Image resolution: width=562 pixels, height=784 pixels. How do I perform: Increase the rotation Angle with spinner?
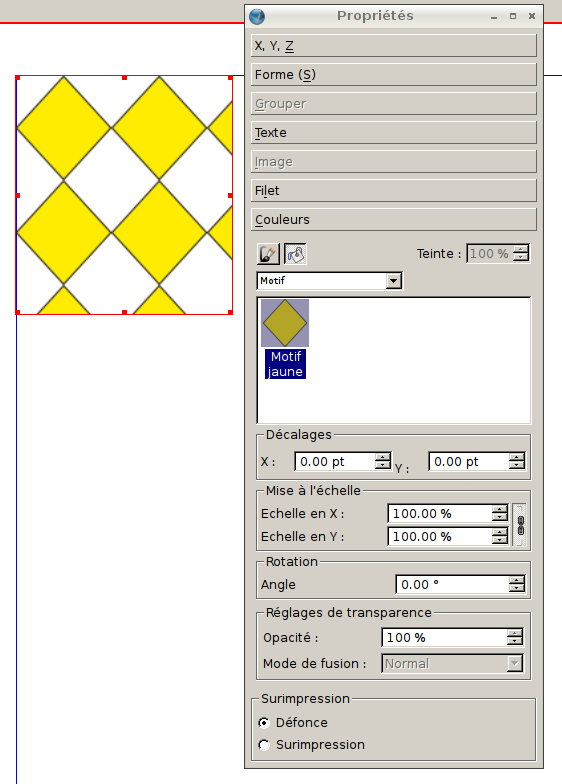coord(516,580)
